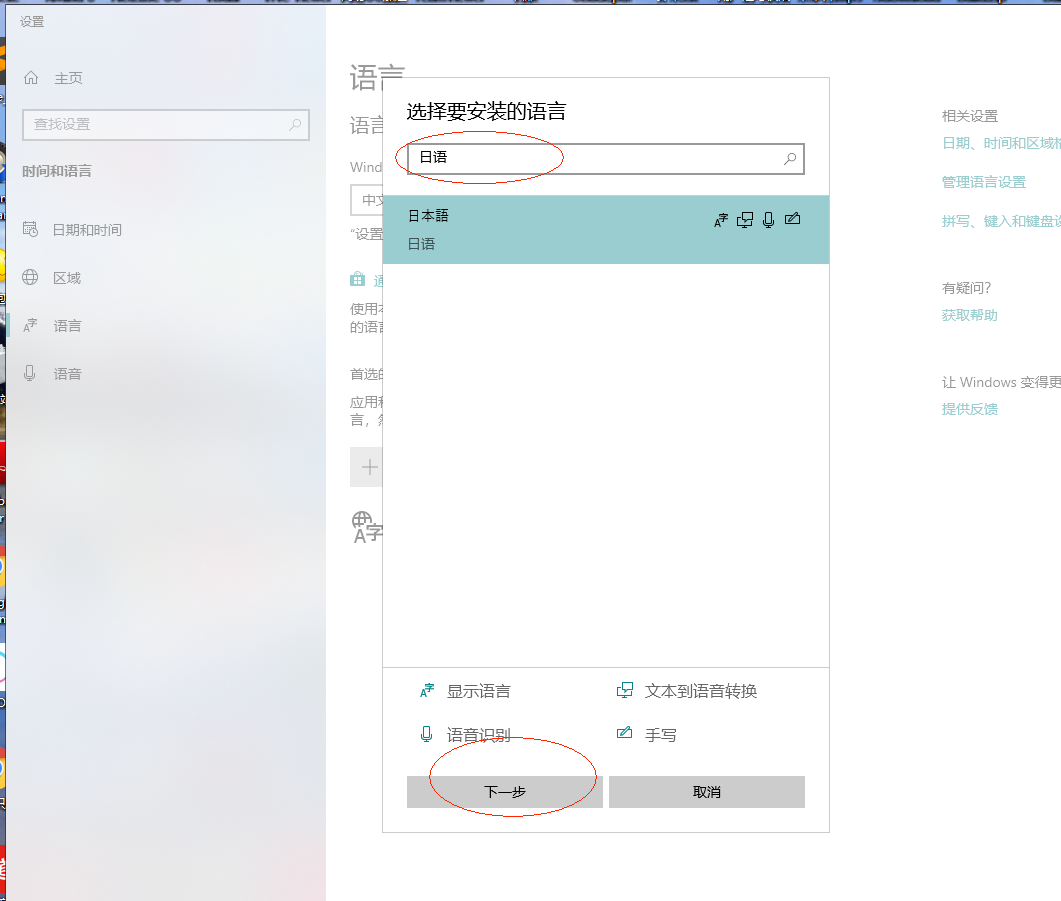Click 语音识别 legend microphone icon
Image resolution: width=1061 pixels, height=901 pixels.
point(426,734)
